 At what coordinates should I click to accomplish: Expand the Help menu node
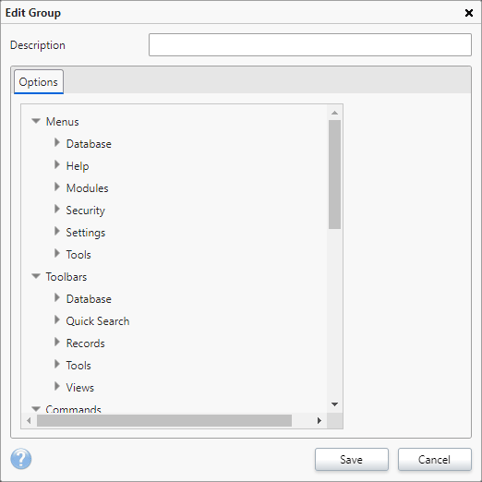pyautogui.click(x=57, y=165)
